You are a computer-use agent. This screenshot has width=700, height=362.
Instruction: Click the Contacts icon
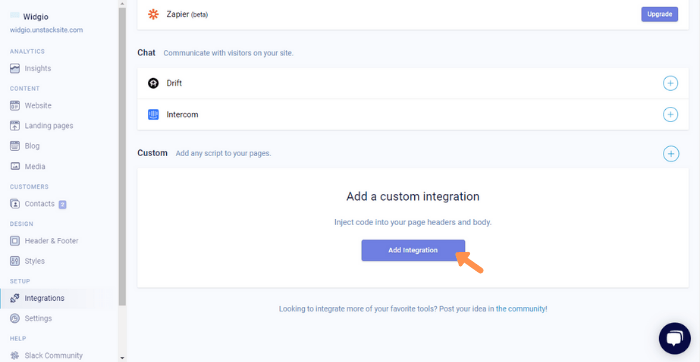click(x=15, y=204)
